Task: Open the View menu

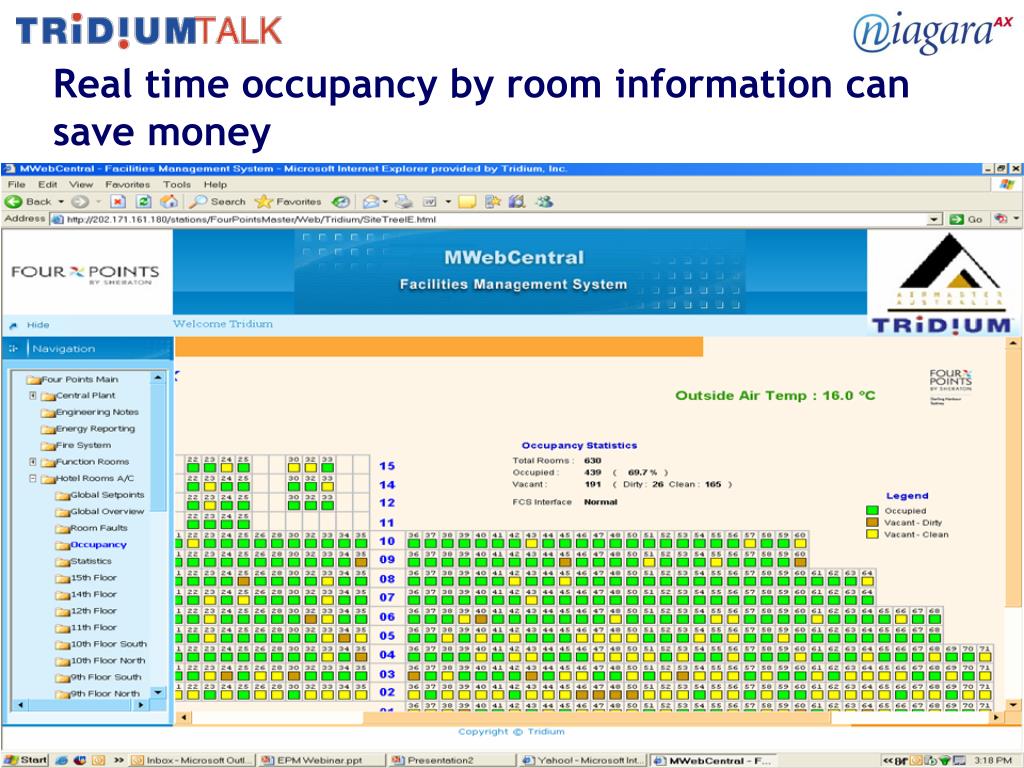Action: coord(81,185)
